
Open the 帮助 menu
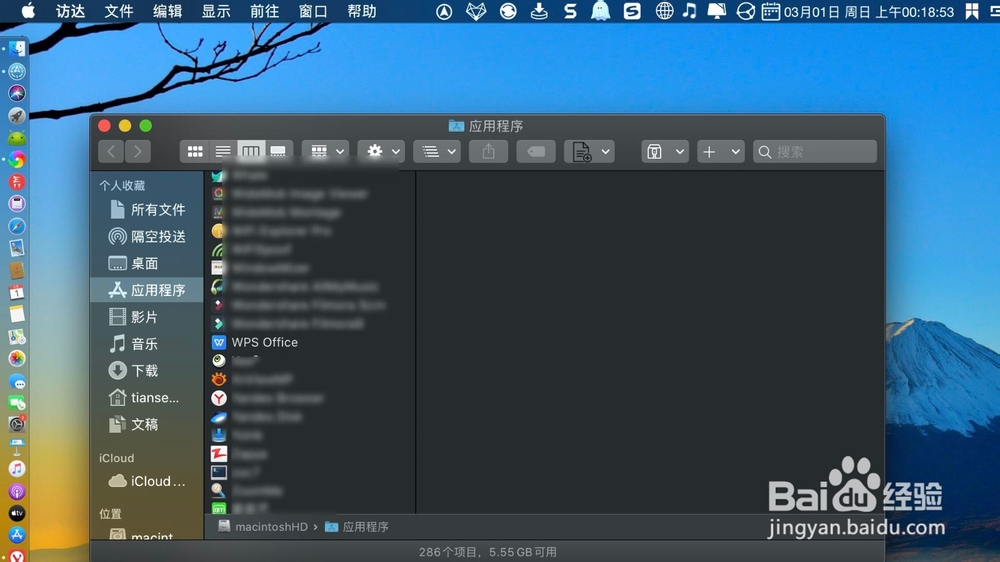tap(362, 11)
